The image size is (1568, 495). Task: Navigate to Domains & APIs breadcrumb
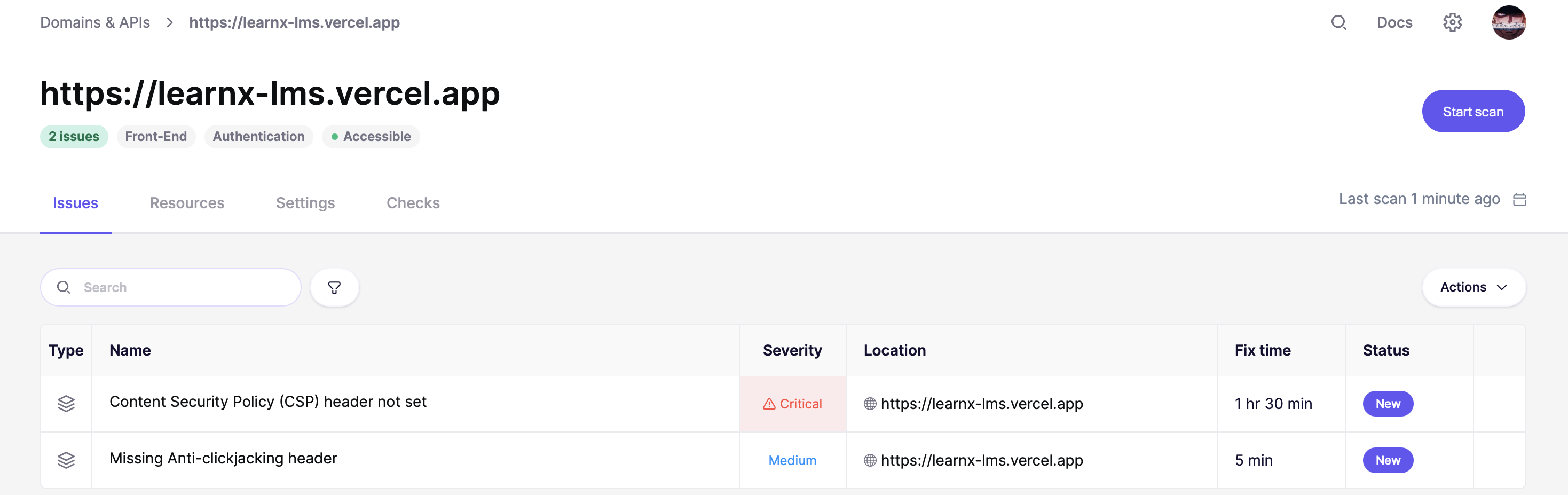pos(95,22)
